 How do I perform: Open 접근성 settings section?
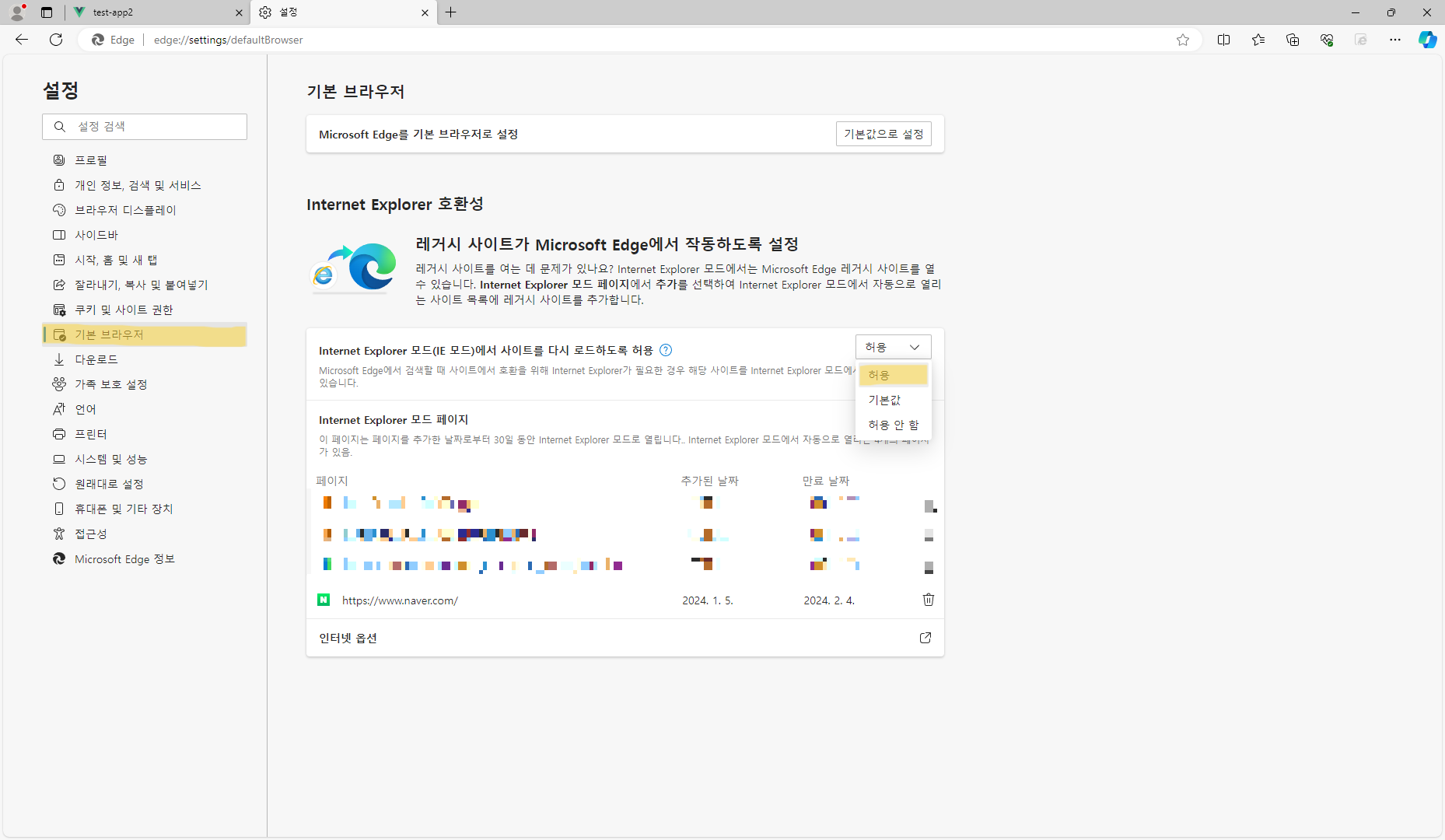pos(145,534)
